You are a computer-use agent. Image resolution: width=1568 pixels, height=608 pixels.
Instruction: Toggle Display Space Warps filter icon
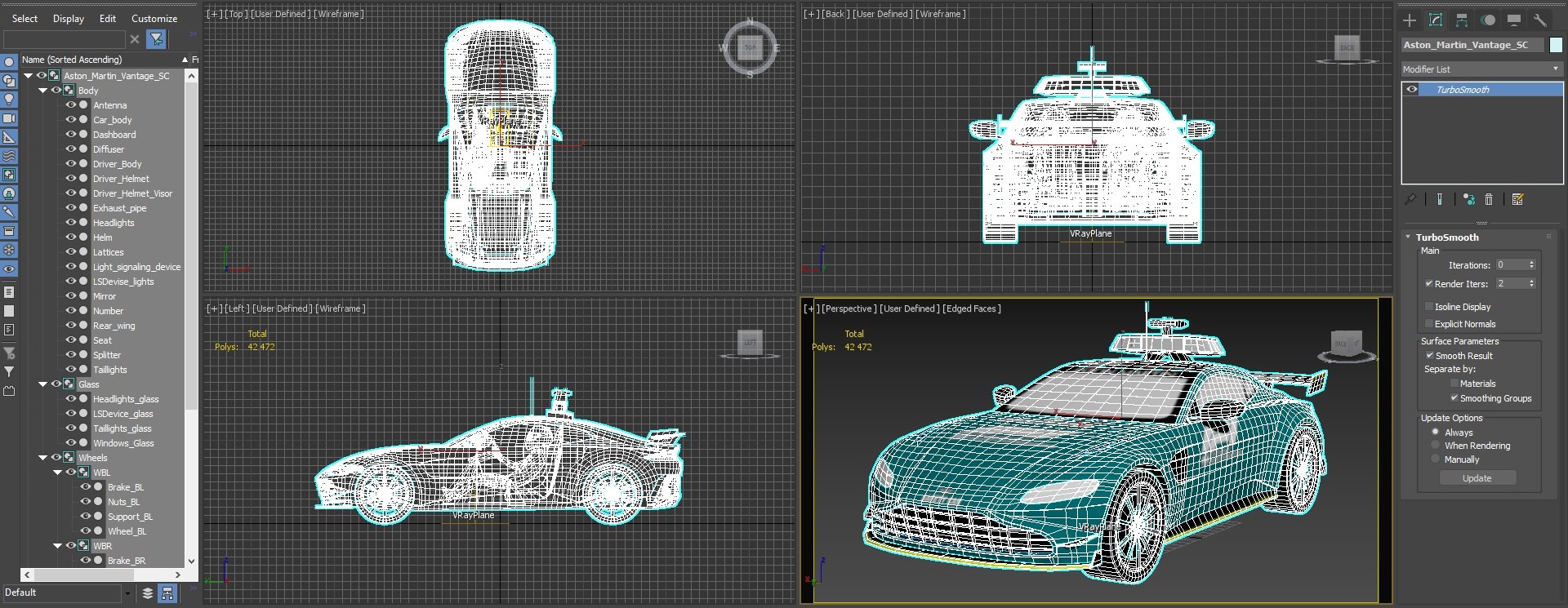(x=9, y=156)
